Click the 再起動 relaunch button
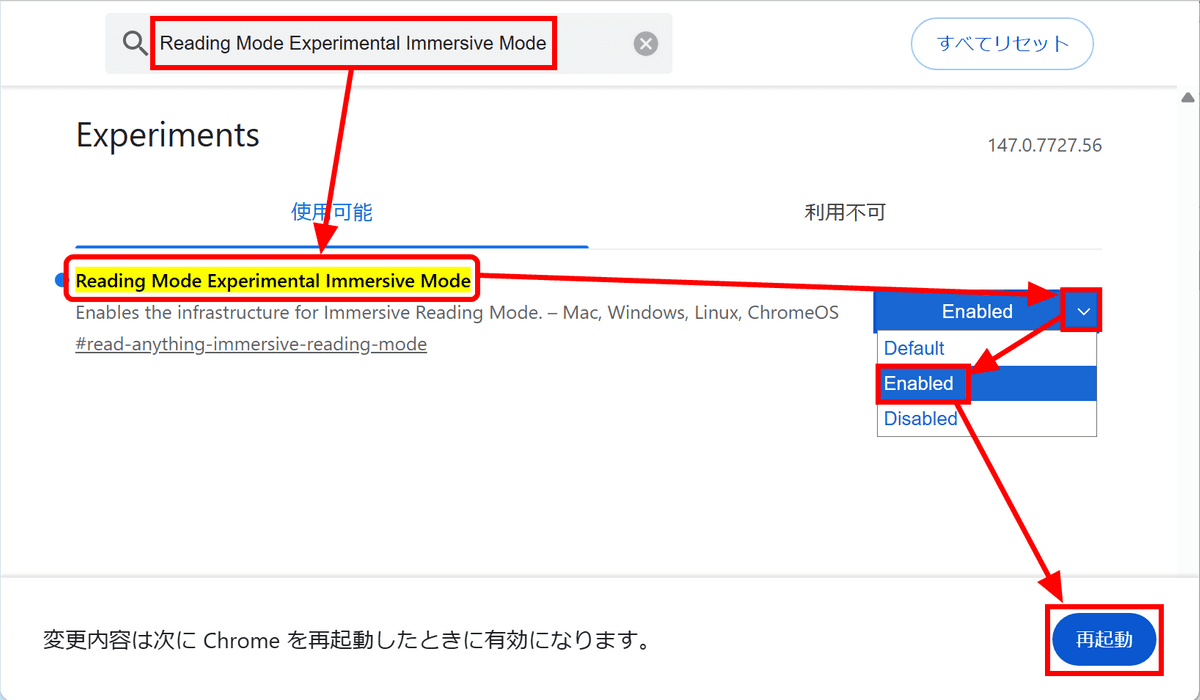Image resolution: width=1200 pixels, height=700 pixels. coord(1104,640)
